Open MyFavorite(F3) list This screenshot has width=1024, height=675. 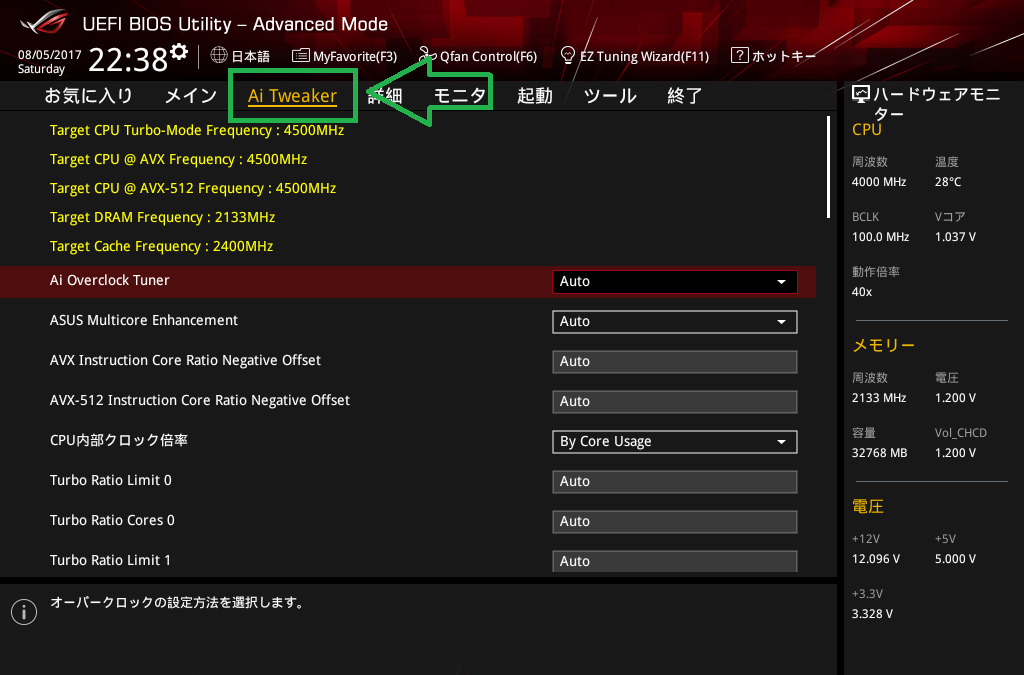point(345,56)
